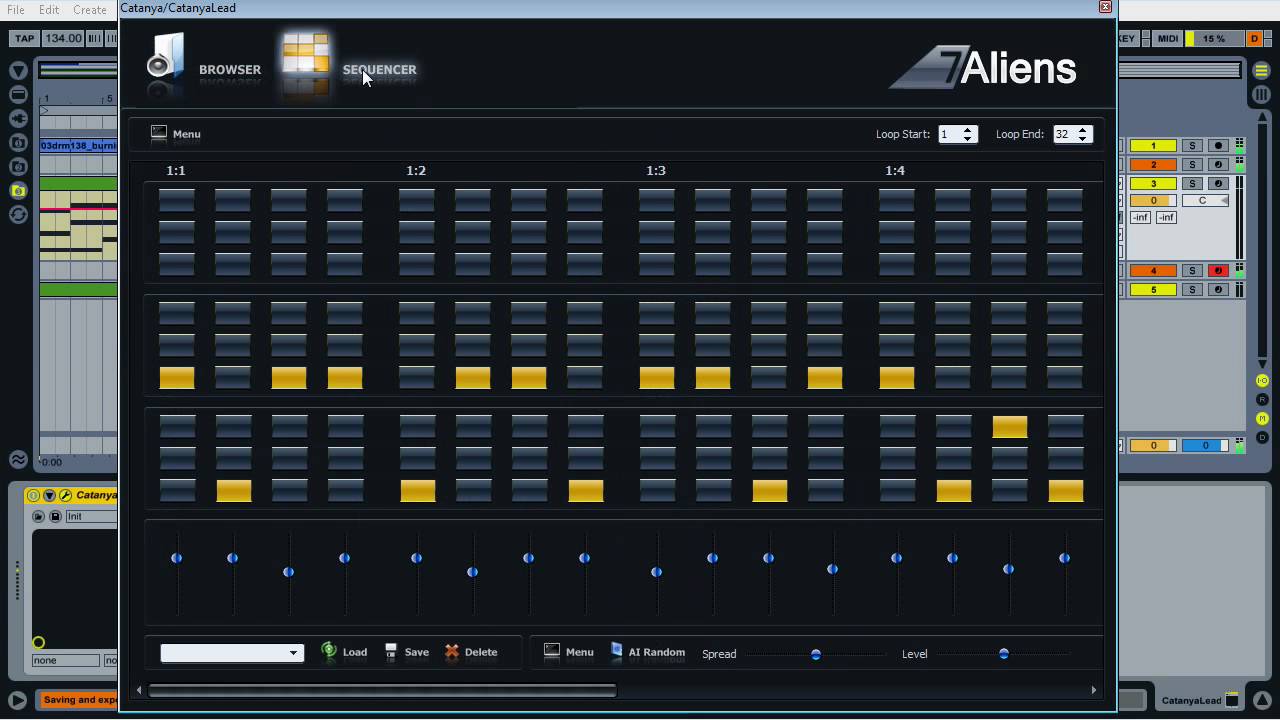1280x720 pixels.
Task: Toggle the browser show/hide triangle icon
Action: point(18,70)
